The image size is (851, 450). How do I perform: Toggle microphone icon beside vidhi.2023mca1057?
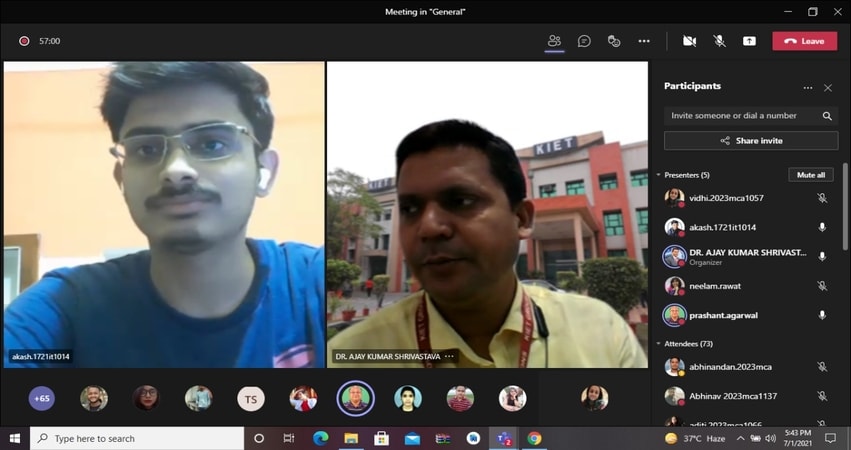tap(822, 198)
